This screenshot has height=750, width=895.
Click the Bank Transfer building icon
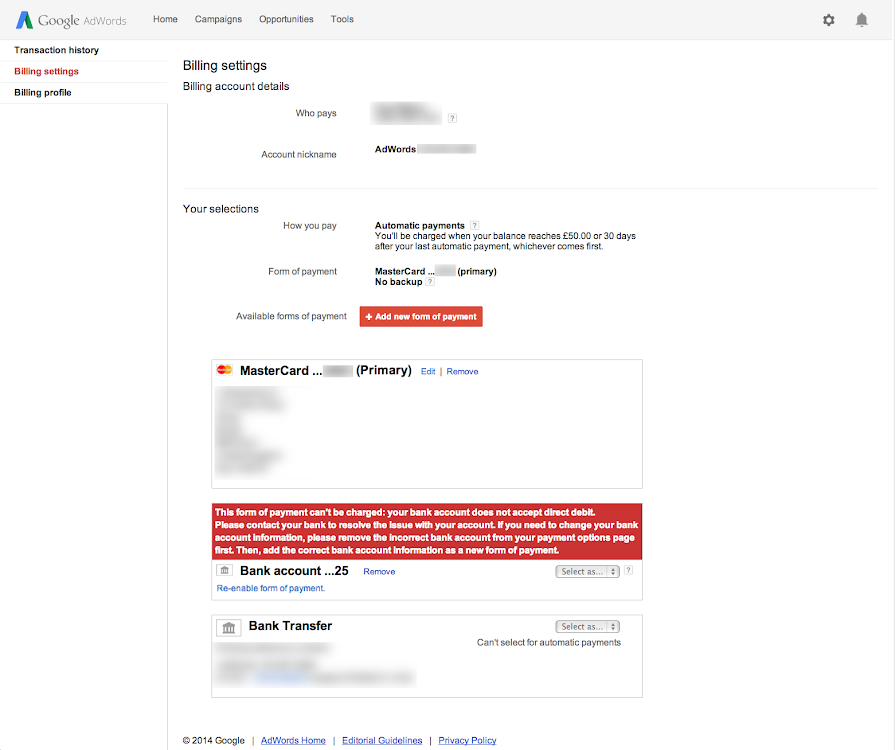(228, 628)
